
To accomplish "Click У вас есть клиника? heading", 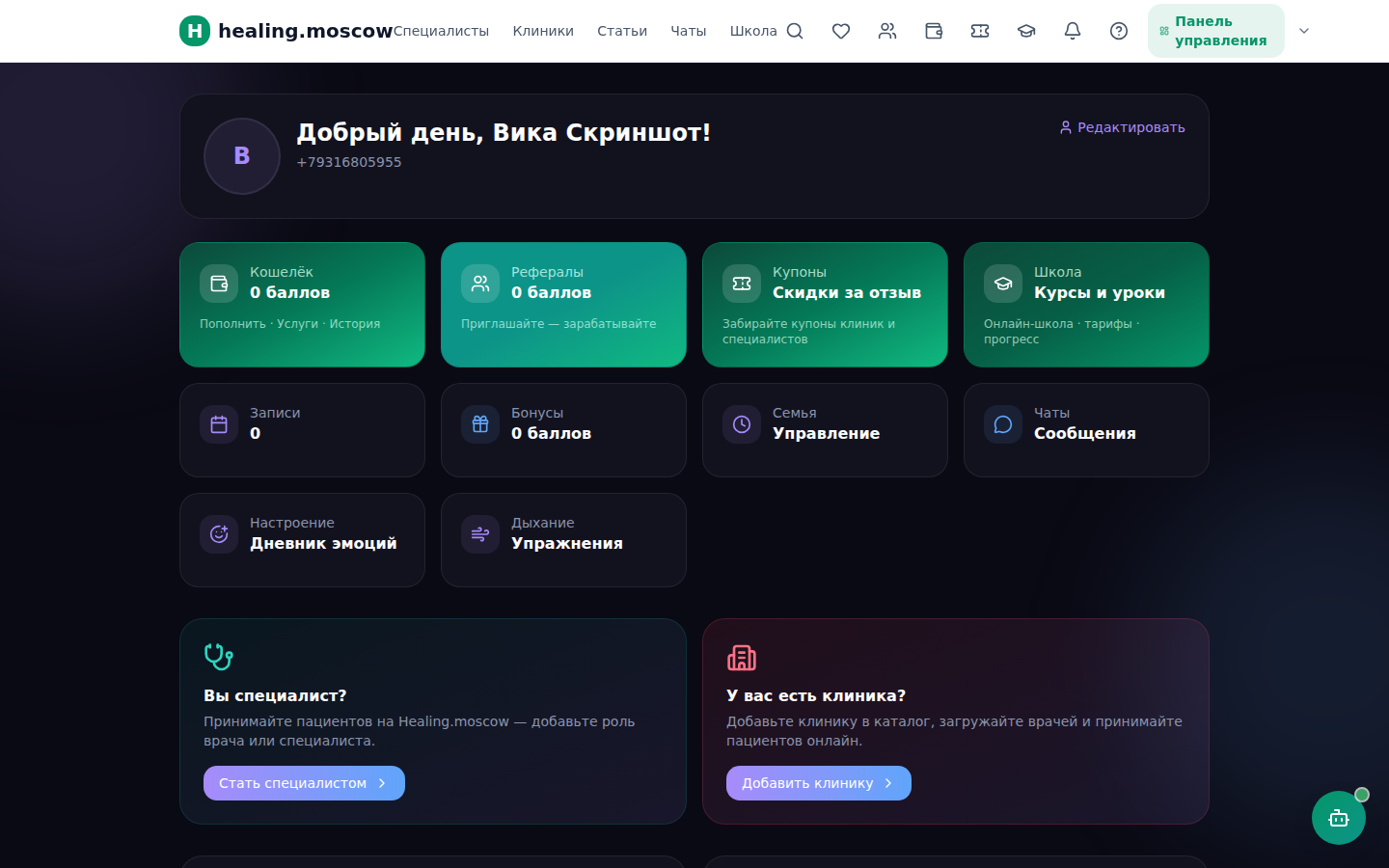I will [x=816, y=696].
